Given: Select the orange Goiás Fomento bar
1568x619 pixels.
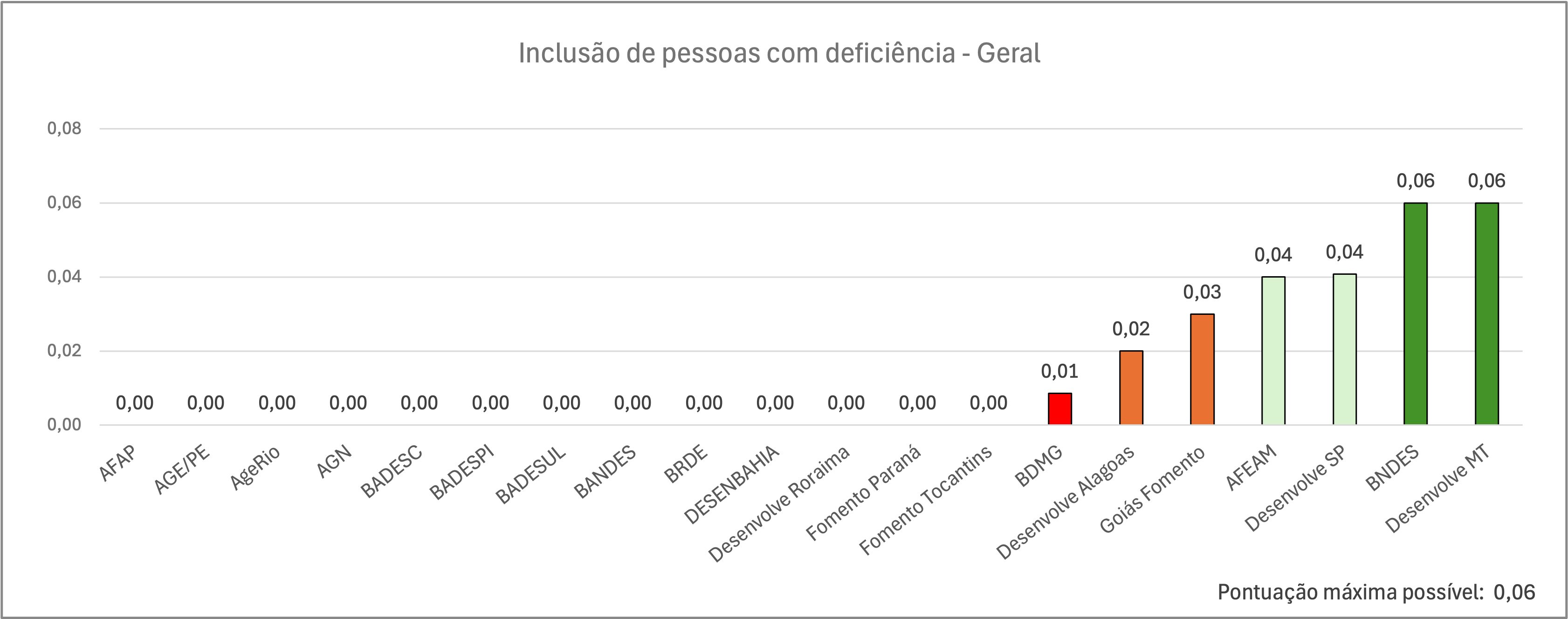Looking at the screenshot, I should click(x=1202, y=369).
